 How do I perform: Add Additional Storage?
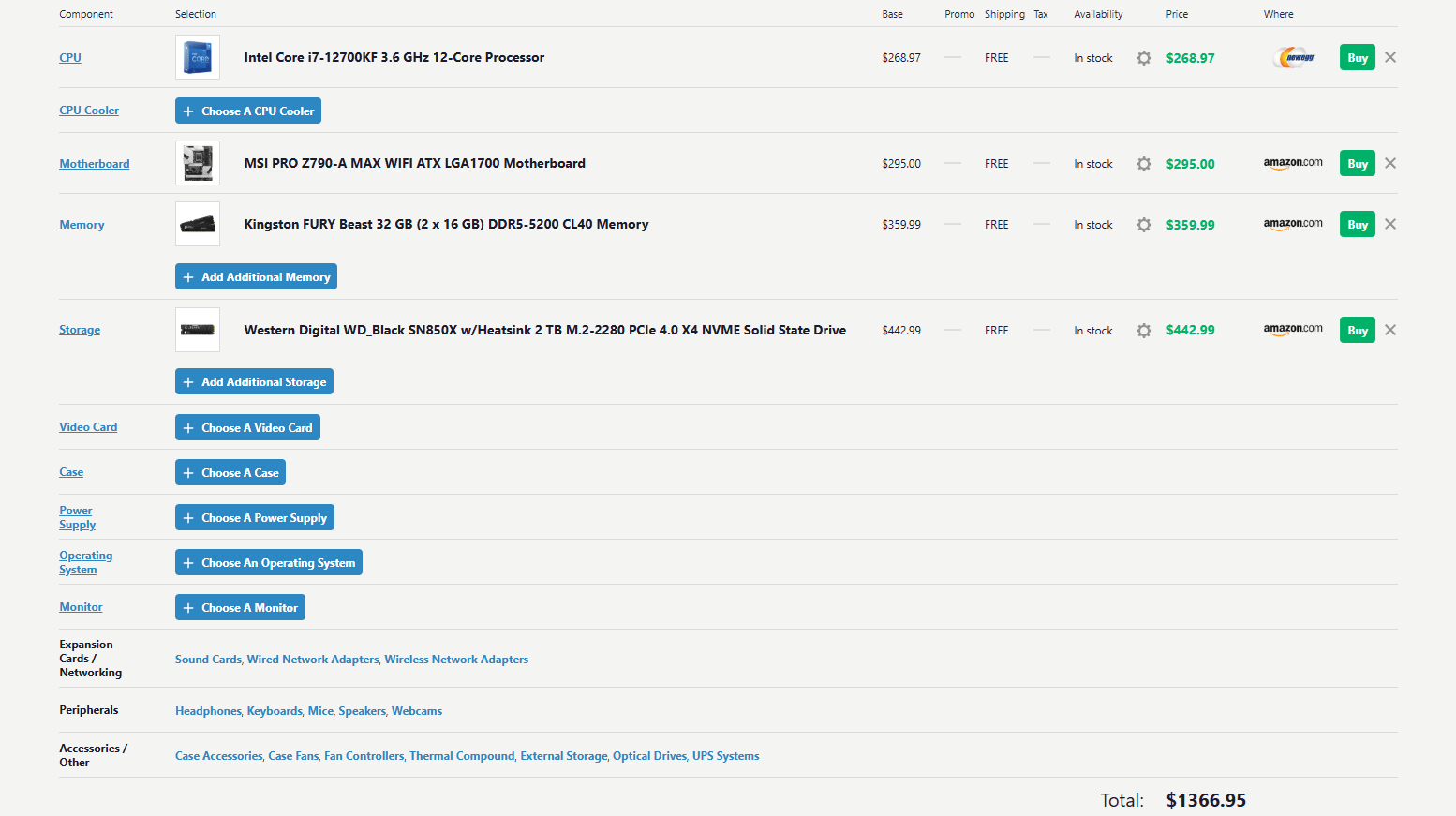(254, 381)
